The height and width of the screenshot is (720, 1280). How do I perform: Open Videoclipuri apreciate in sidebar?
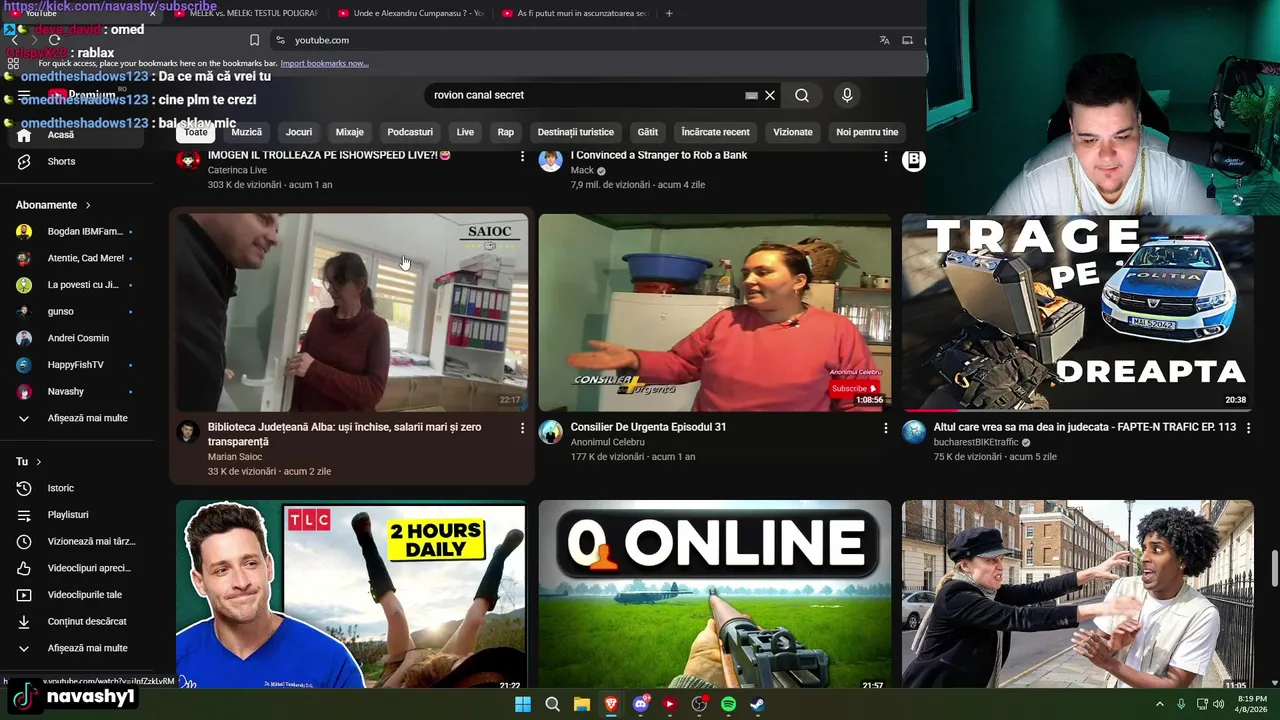pyautogui.click(x=77, y=568)
